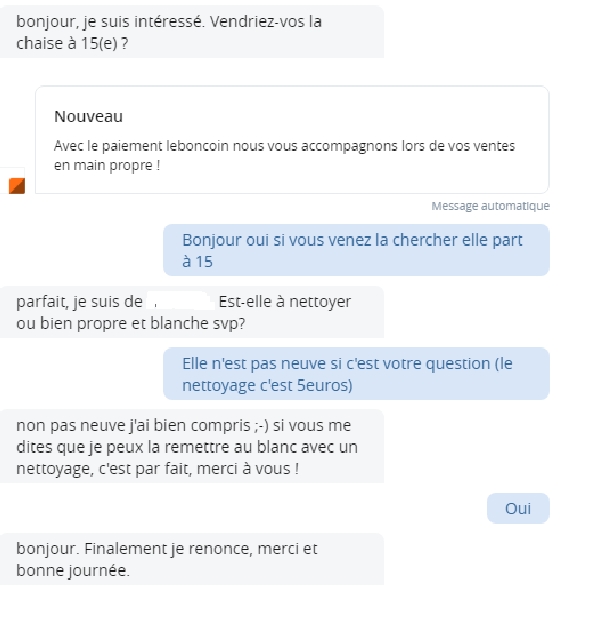Image resolution: width=602 pixels, height=622 pixels.
Task: Click the "Message automatique" label
Action: click(x=490, y=206)
